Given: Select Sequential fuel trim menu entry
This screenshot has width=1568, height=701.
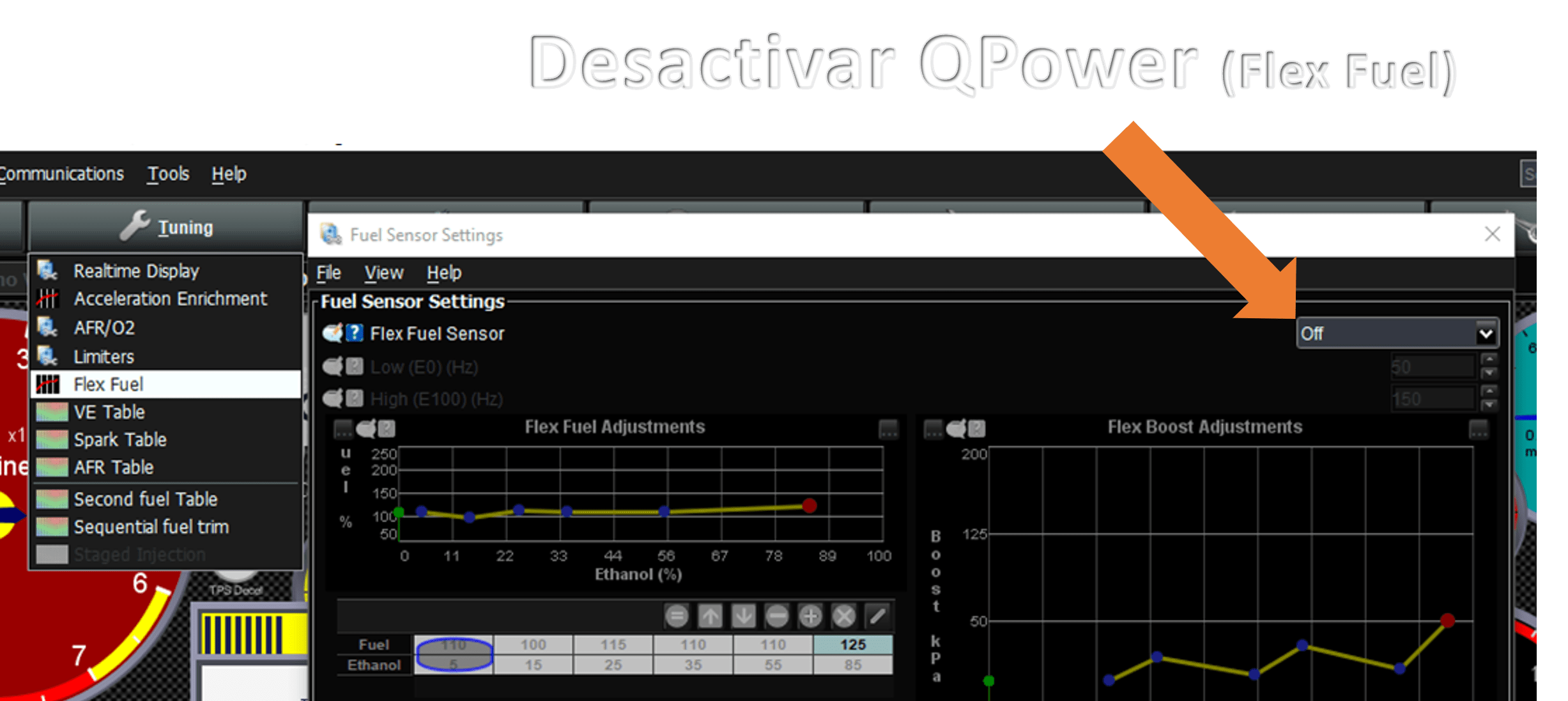Looking at the screenshot, I should click(166, 527).
